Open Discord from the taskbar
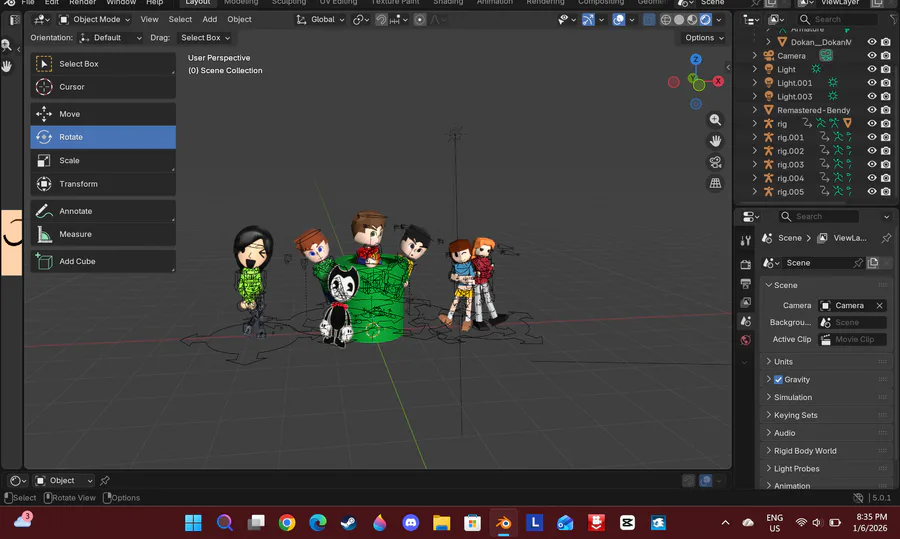The height and width of the screenshot is (539, 900). pos(410,523)
